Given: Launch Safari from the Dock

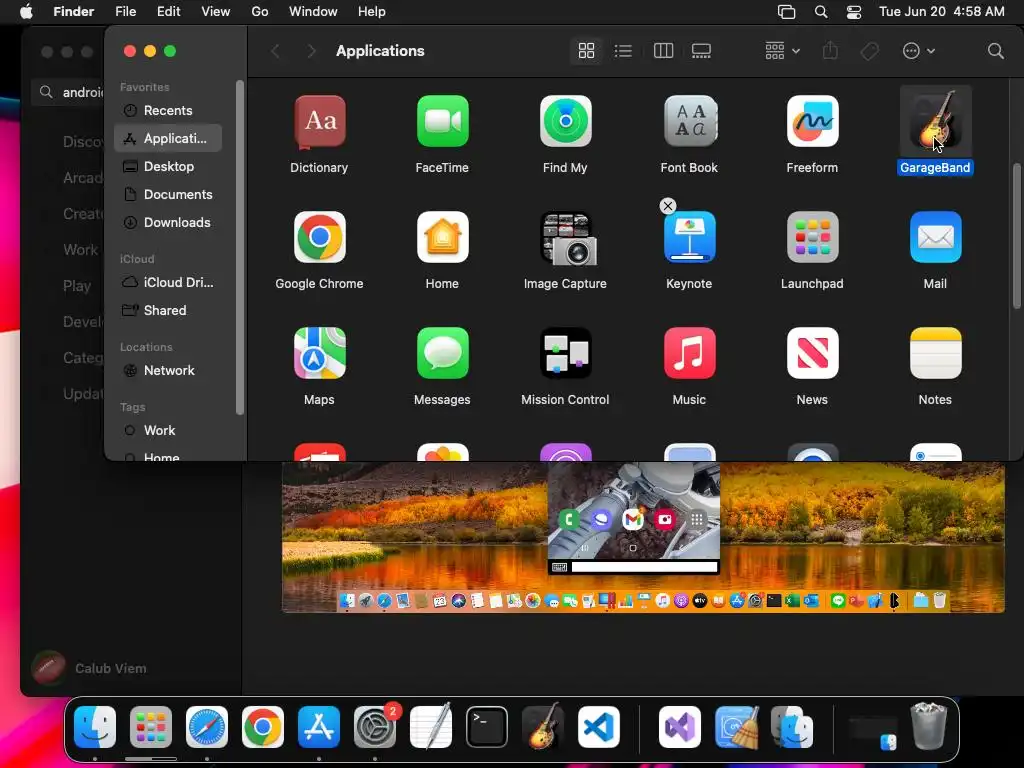Looking at the screenshot, I should (x=207, y=727).
